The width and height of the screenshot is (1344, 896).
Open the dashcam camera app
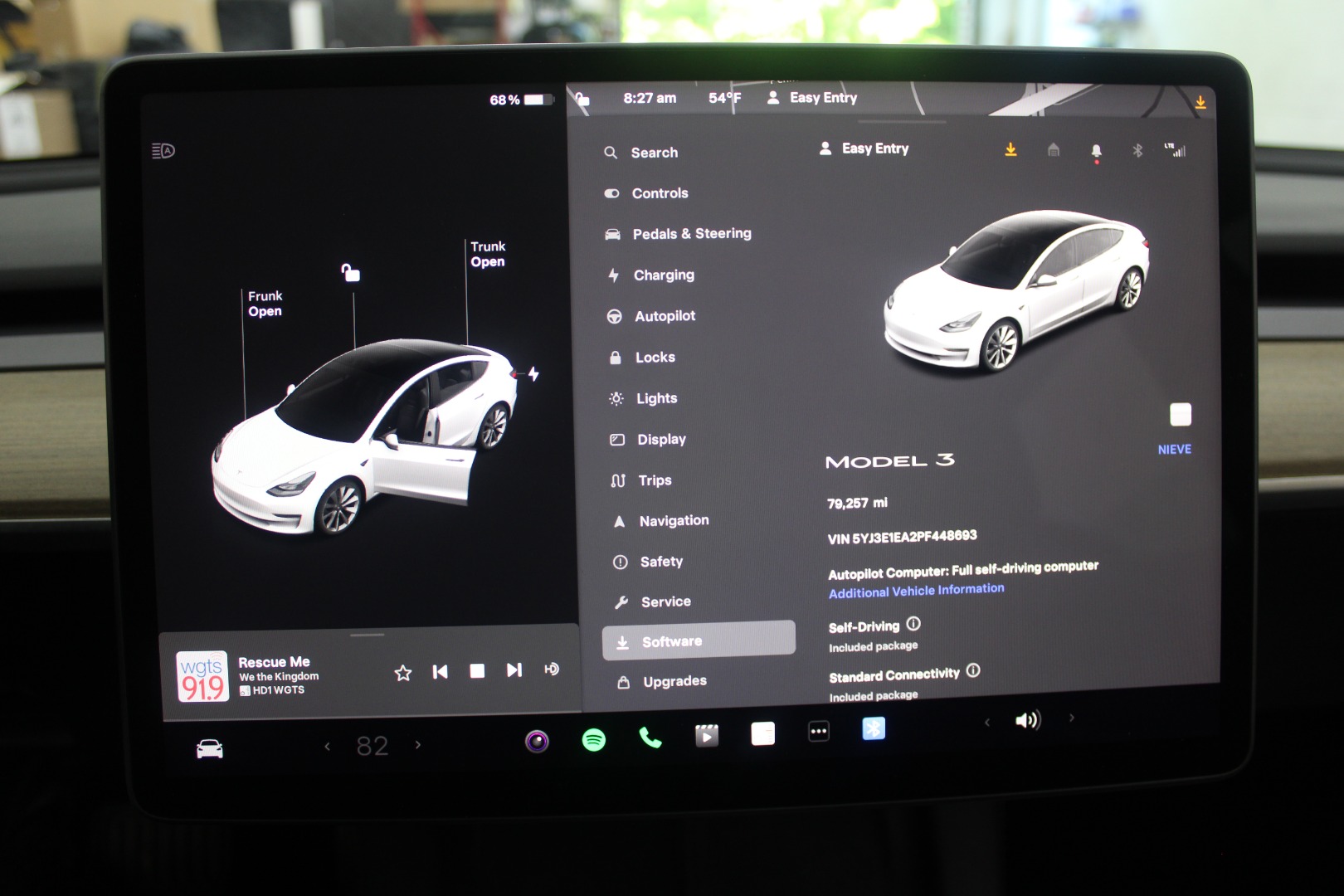point(537,740)
